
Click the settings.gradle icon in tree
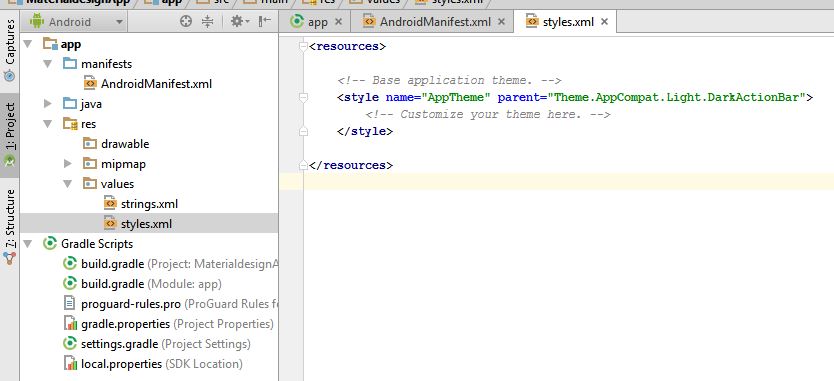(x=70, y=344)
